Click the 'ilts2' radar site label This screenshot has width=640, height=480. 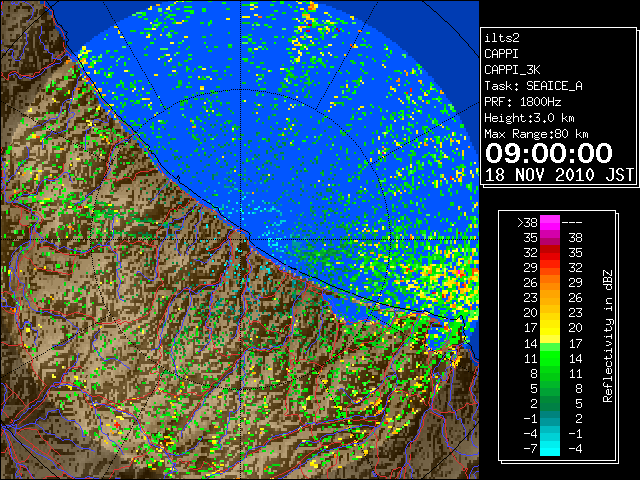click(502, 38)
